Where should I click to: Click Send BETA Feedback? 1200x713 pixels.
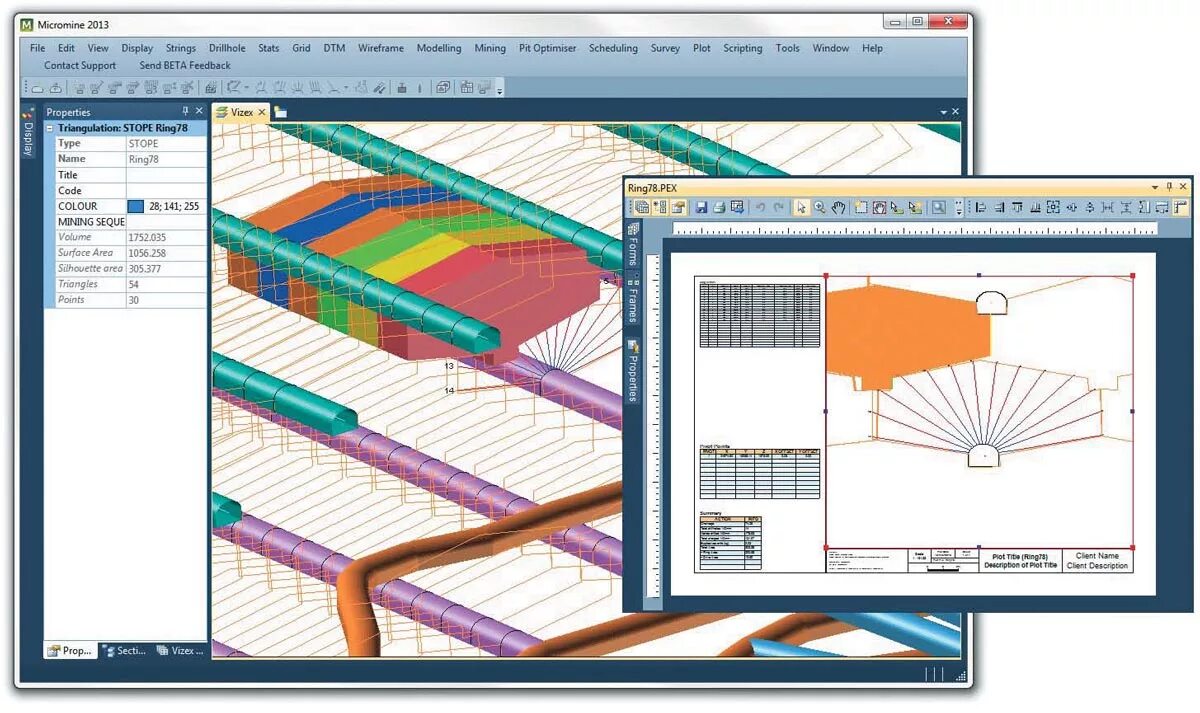coord(185,66)
